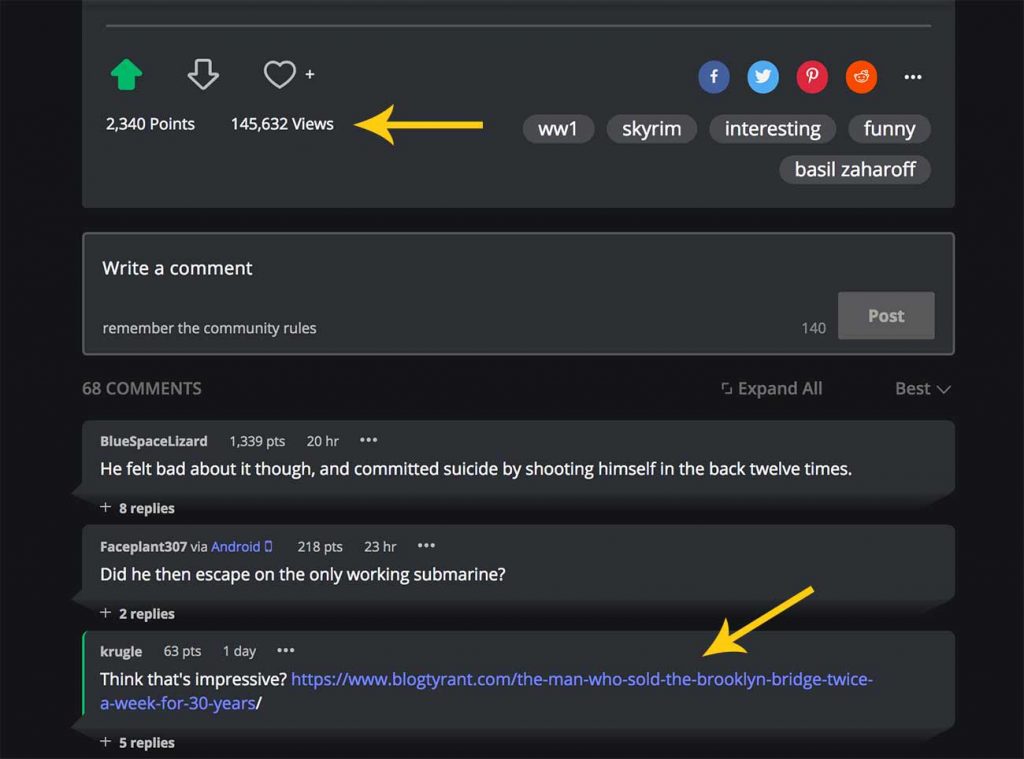Click the downvote arrow icon

[203, 75]
